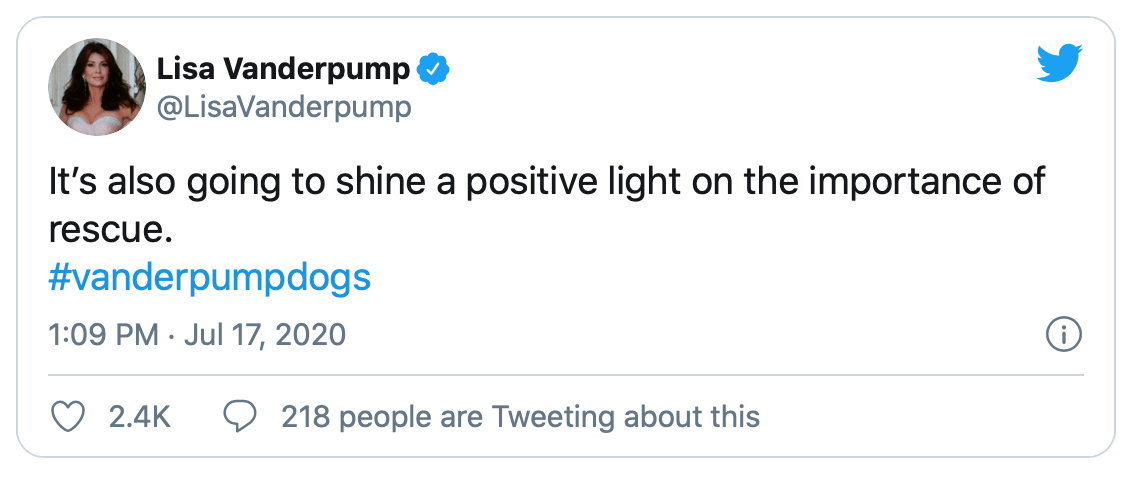This screenshot has height=482, width=1138.
Task: Click the blue verified badge
Action: pos(433,70)
